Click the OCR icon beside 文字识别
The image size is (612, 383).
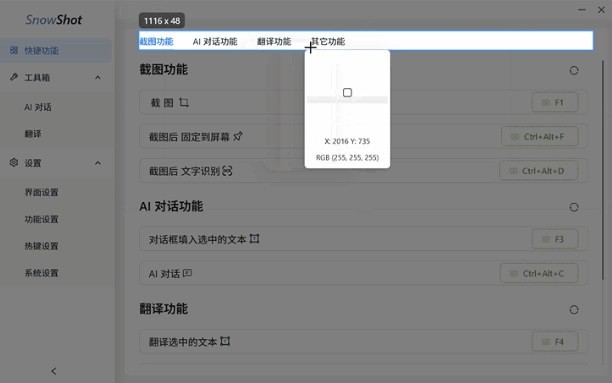click(x=227, y=171)
